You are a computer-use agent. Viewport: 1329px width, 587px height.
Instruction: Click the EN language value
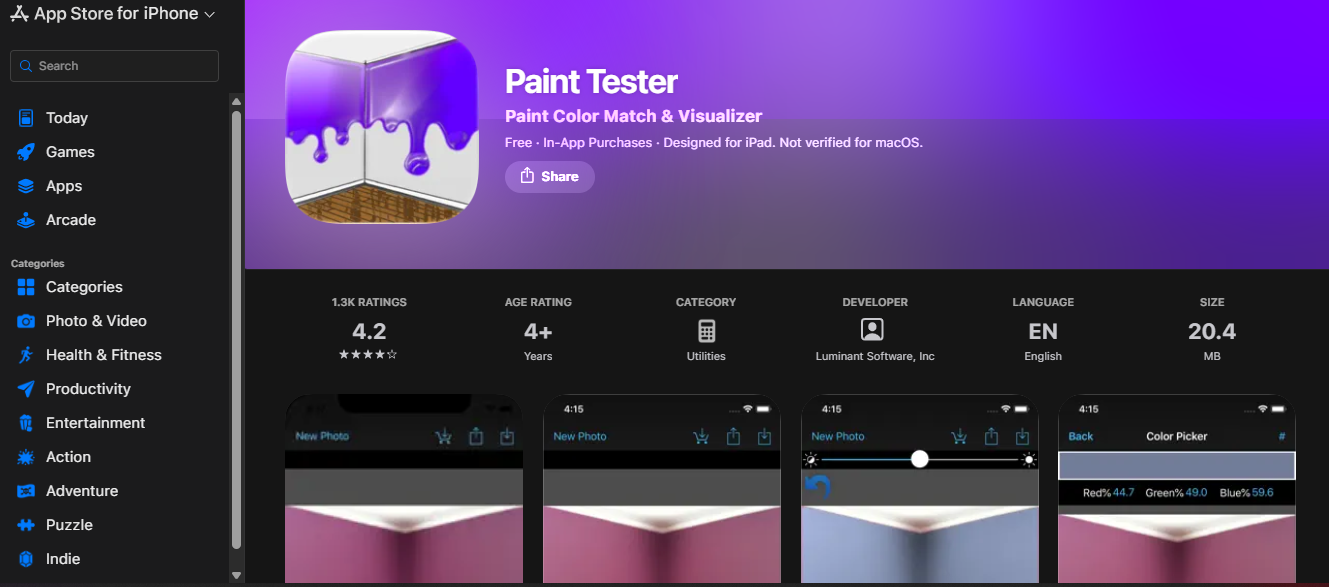click(x=1043, y=331)
